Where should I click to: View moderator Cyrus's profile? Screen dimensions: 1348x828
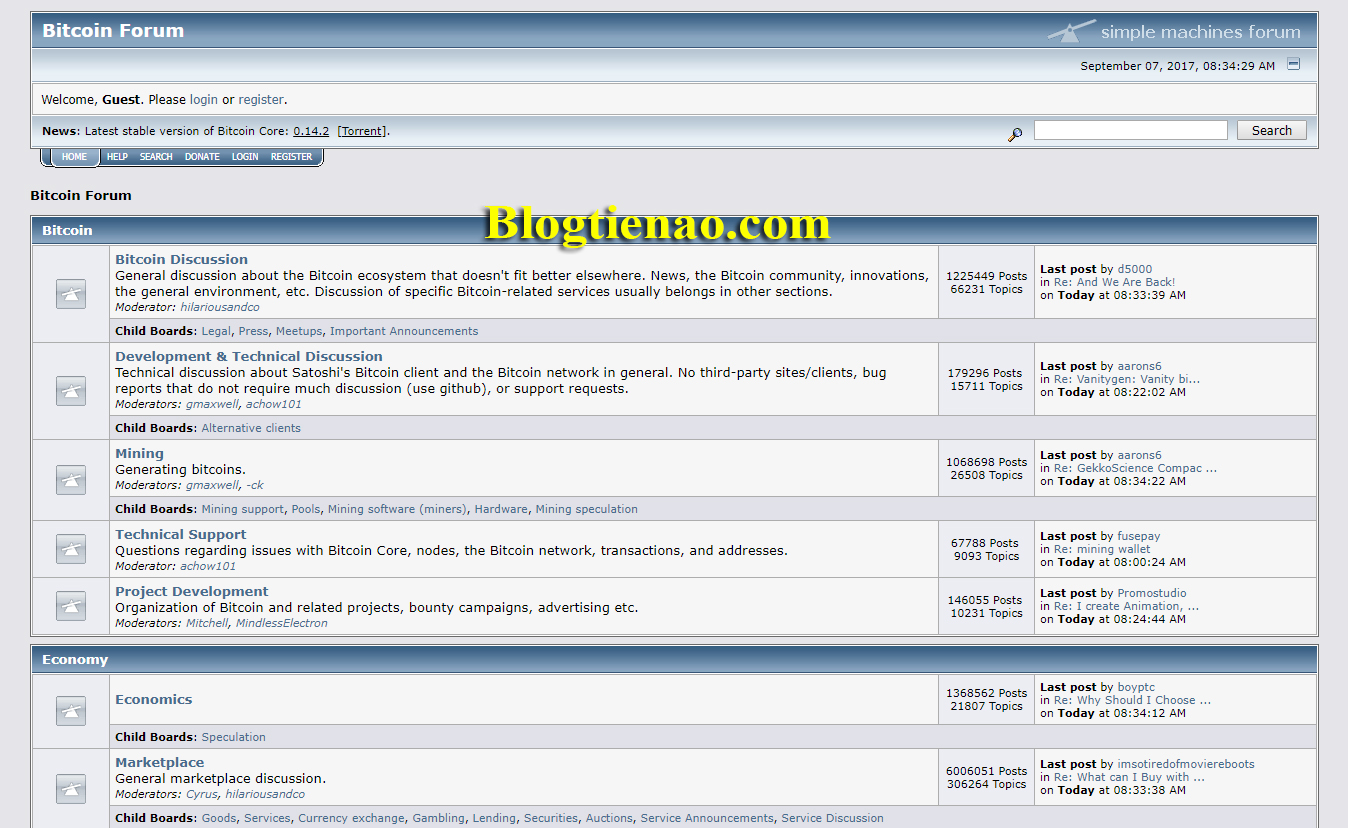tap(201, 794)
